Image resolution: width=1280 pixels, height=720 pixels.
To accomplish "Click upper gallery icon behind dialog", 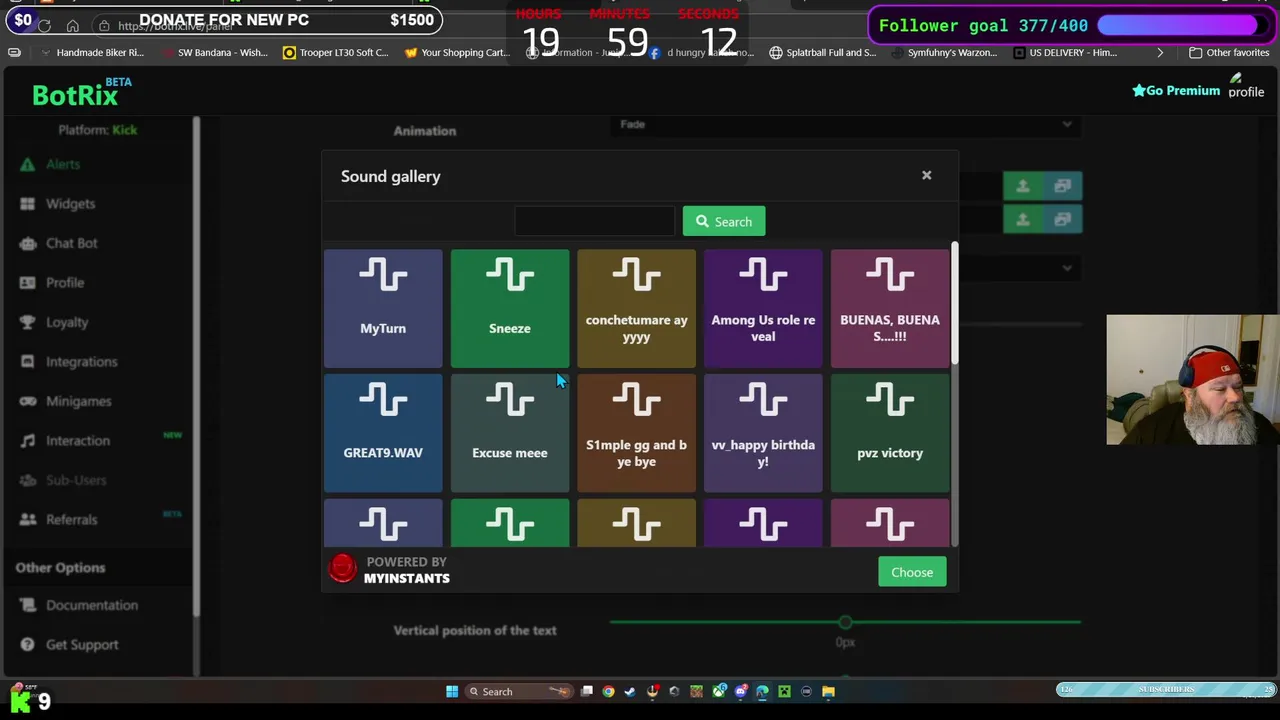I will point(1062,186).
